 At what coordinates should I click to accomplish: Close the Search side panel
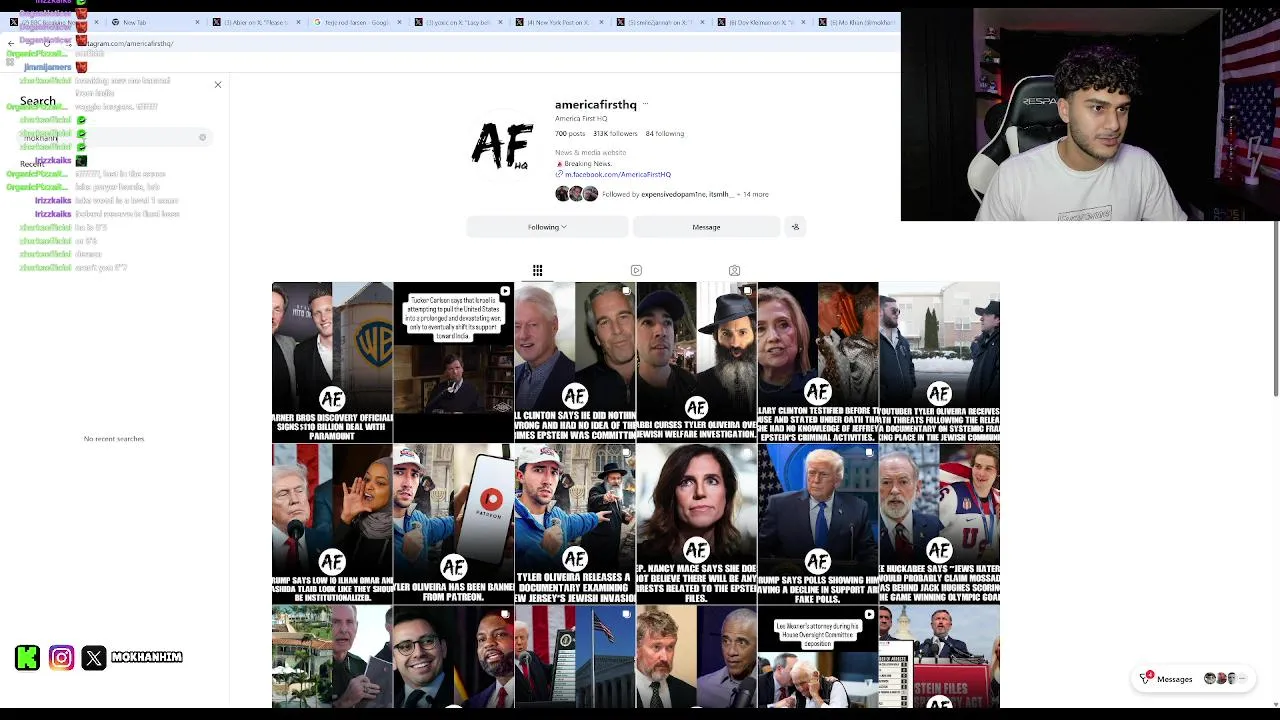(x=218, y=85)
